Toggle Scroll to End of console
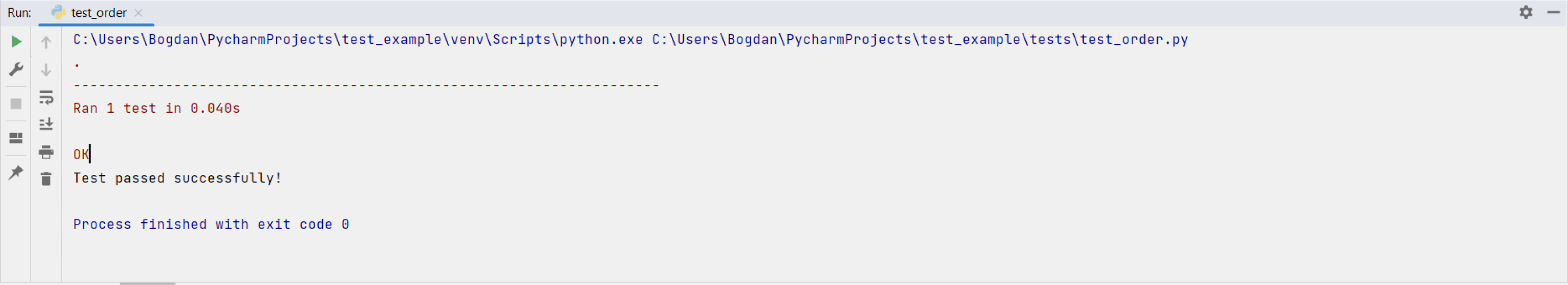Screen dimensions: 1568x285 pyautogui.click(x=46, y=124)
